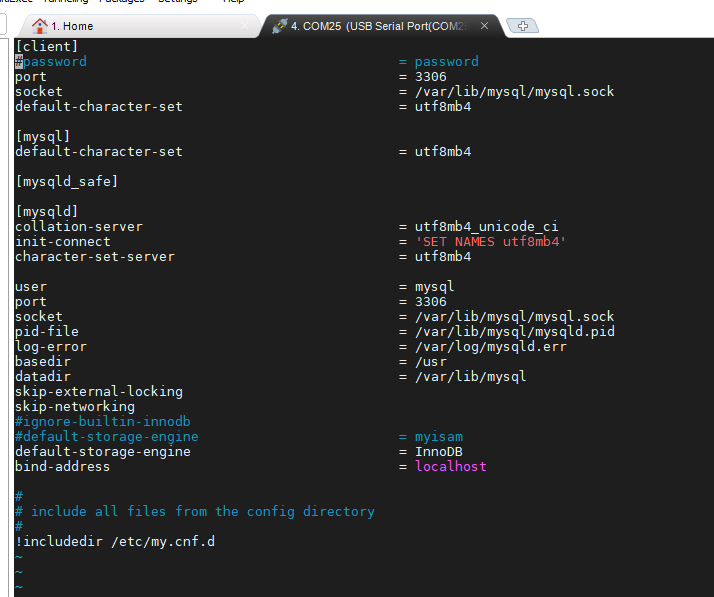
Task: Click the character-set-server key
Action: (95, 256)
